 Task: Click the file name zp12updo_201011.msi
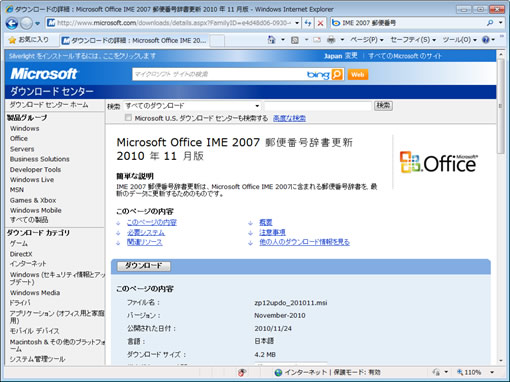tap(291, 303)
